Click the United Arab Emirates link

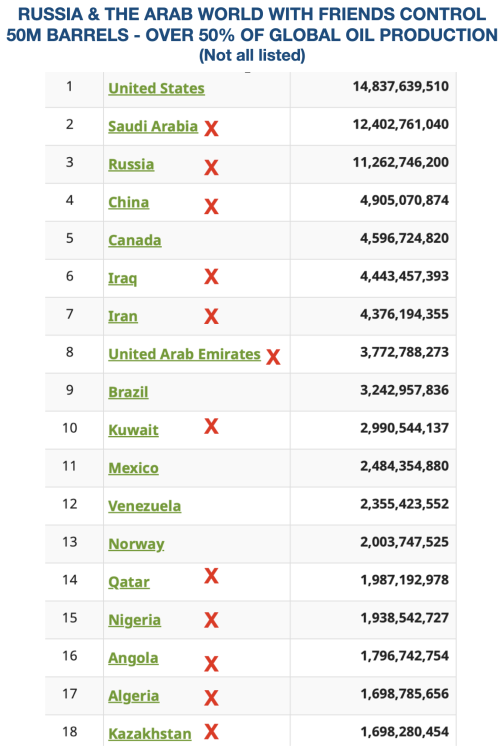(184, 354)
